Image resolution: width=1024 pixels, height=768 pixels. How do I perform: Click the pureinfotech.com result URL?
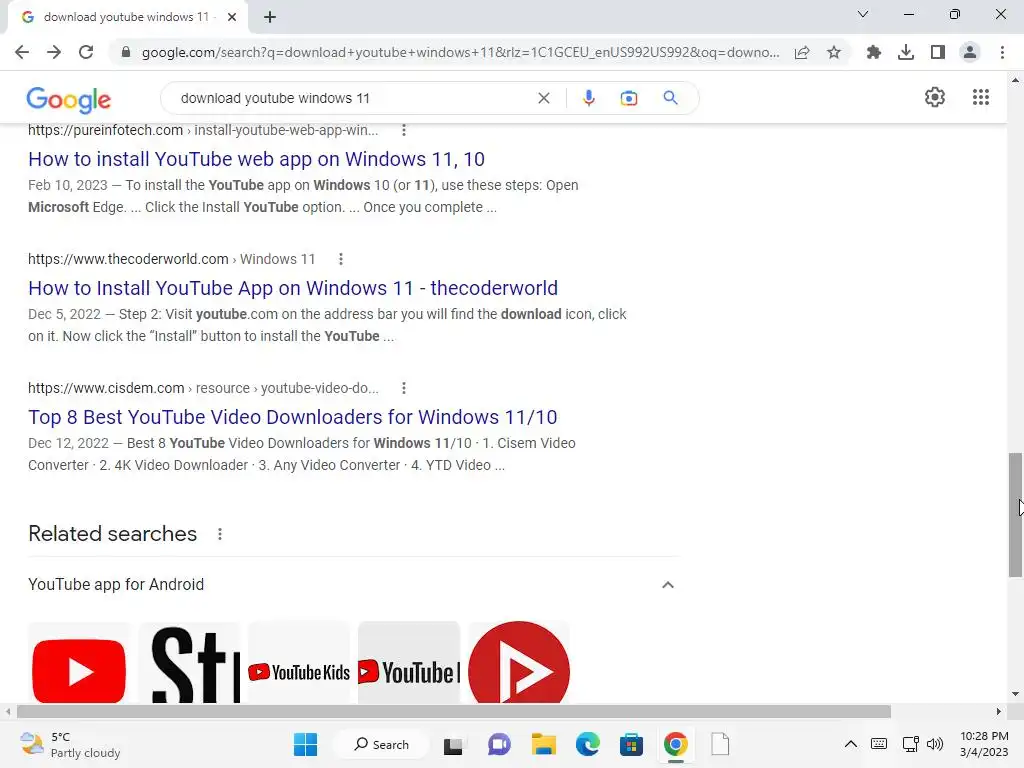pyautogui.click(x=202, y=130)
